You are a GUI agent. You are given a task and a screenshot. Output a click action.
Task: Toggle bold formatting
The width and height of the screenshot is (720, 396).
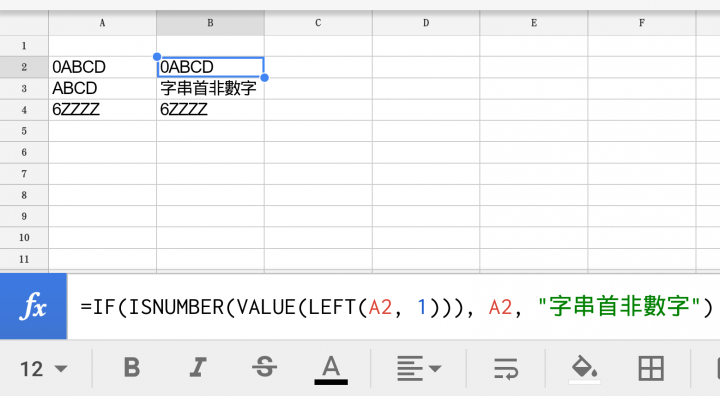132,368
